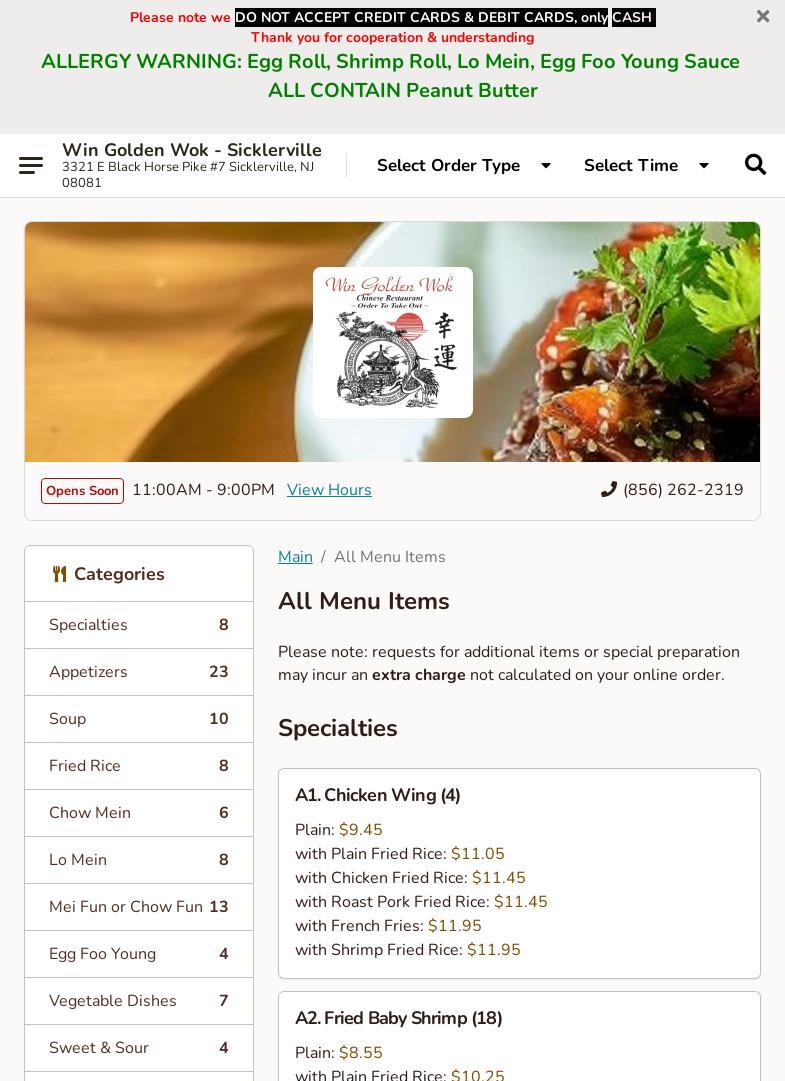Click the fork and knife Categories icon
Image resolution: width=785 pixels, height=1081 pixels.
60,574
